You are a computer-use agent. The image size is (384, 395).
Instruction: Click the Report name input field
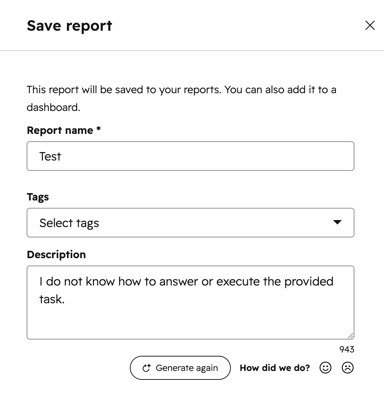click(190, 156)
